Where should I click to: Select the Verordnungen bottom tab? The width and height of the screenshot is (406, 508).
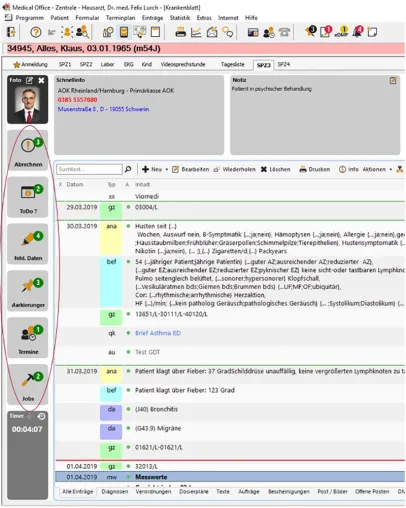(x=153, y=492)
